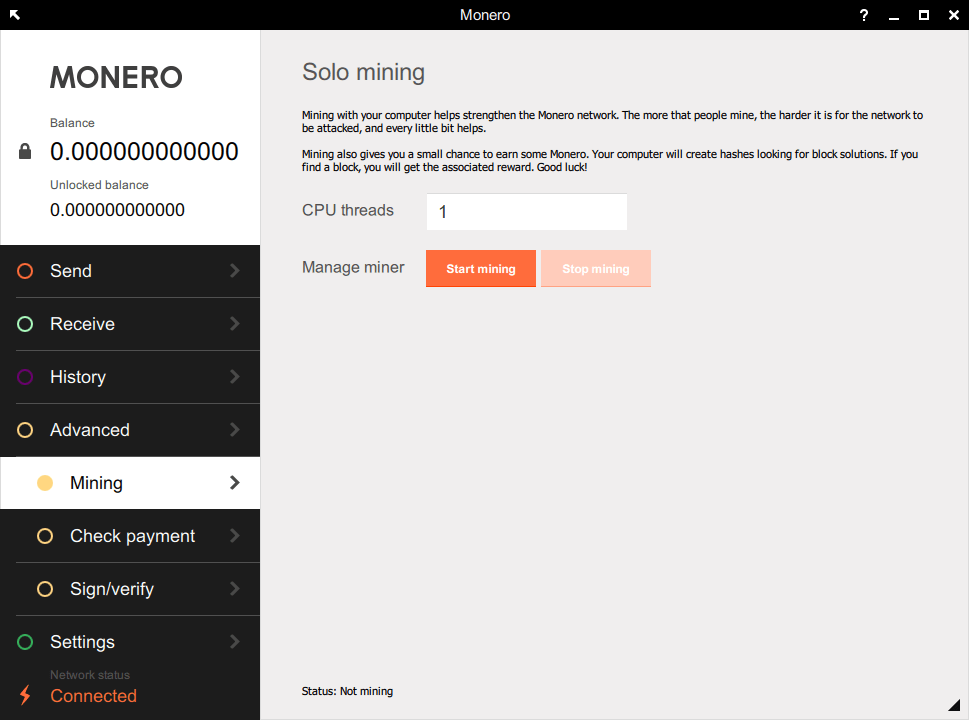Expand Send using its chevron arrow
Viewport: 969px width, 720px height.
point(235,270)
